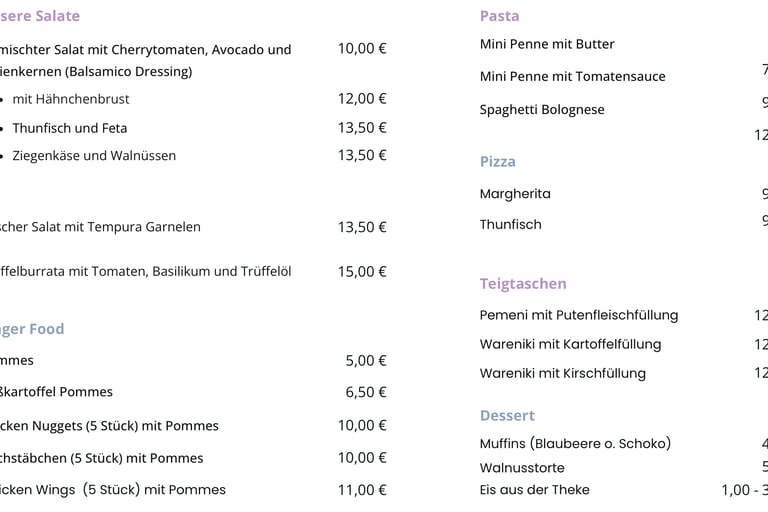Click Eis aus der Theke
The width and height of the screenshot is (768, 512).
click(534, 489)
